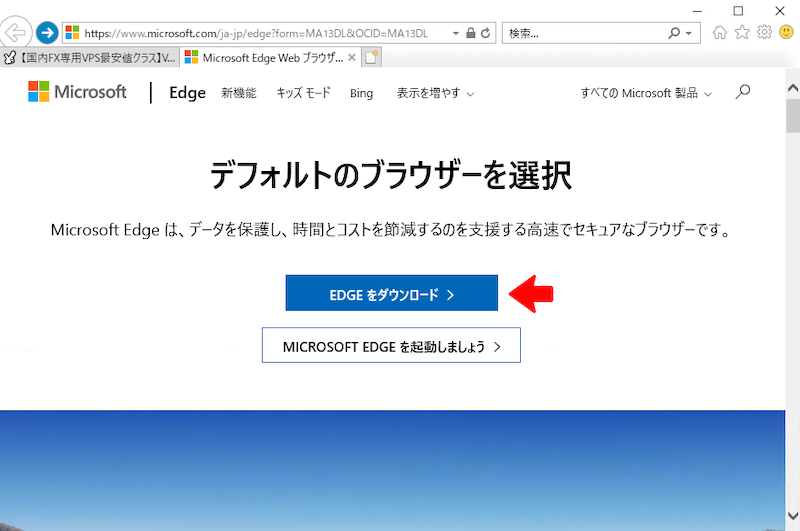This screenshot has height=531, width=800.
Task: Open the Edge product link
Action: [187, 93]
